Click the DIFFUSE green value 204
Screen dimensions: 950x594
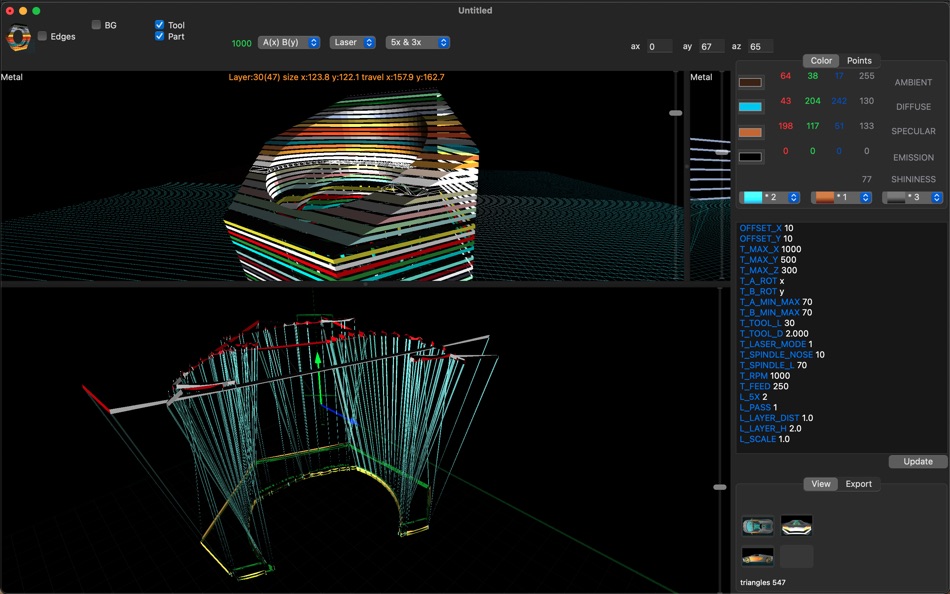tap(812, 101)
